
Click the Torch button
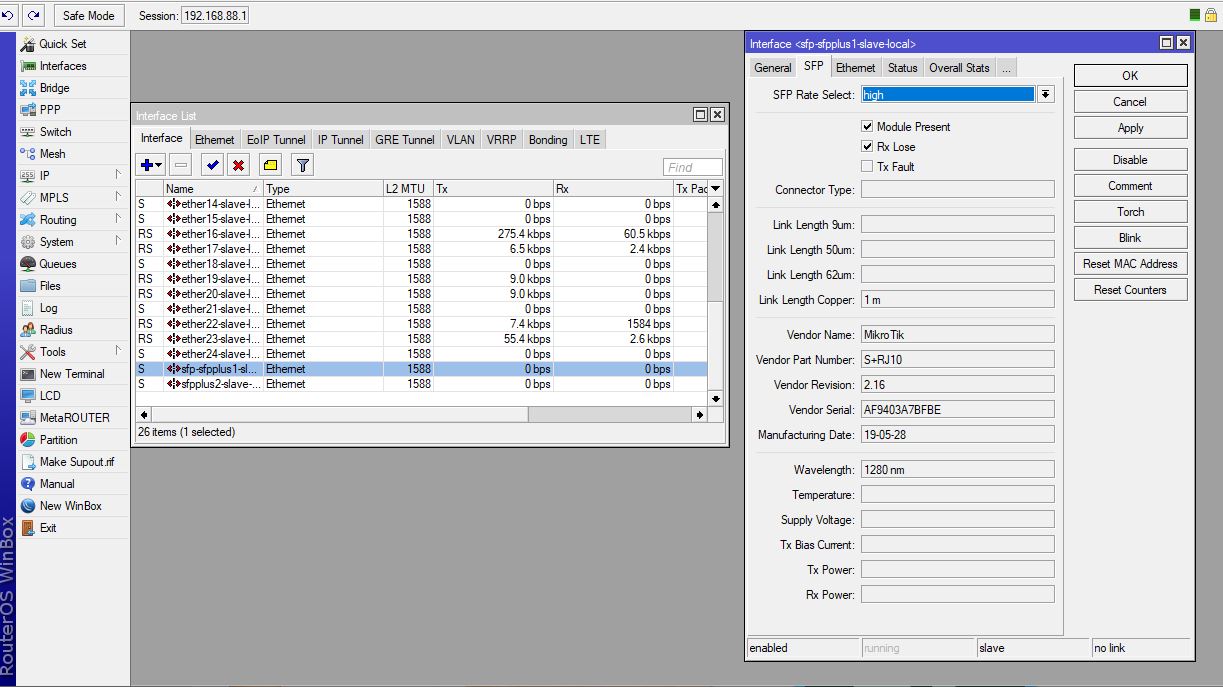pyautogui.click(x=1130, y=212)
